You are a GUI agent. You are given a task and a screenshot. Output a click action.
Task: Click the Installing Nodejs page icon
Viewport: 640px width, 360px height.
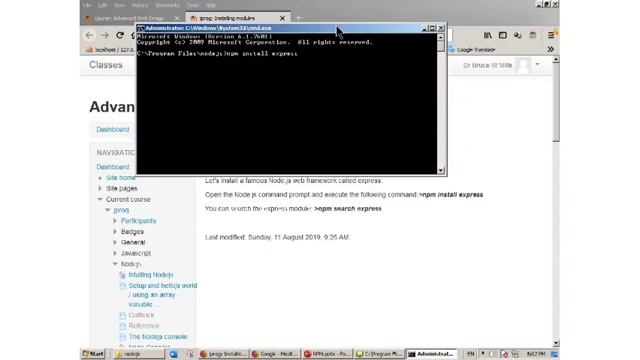point(122,275)
